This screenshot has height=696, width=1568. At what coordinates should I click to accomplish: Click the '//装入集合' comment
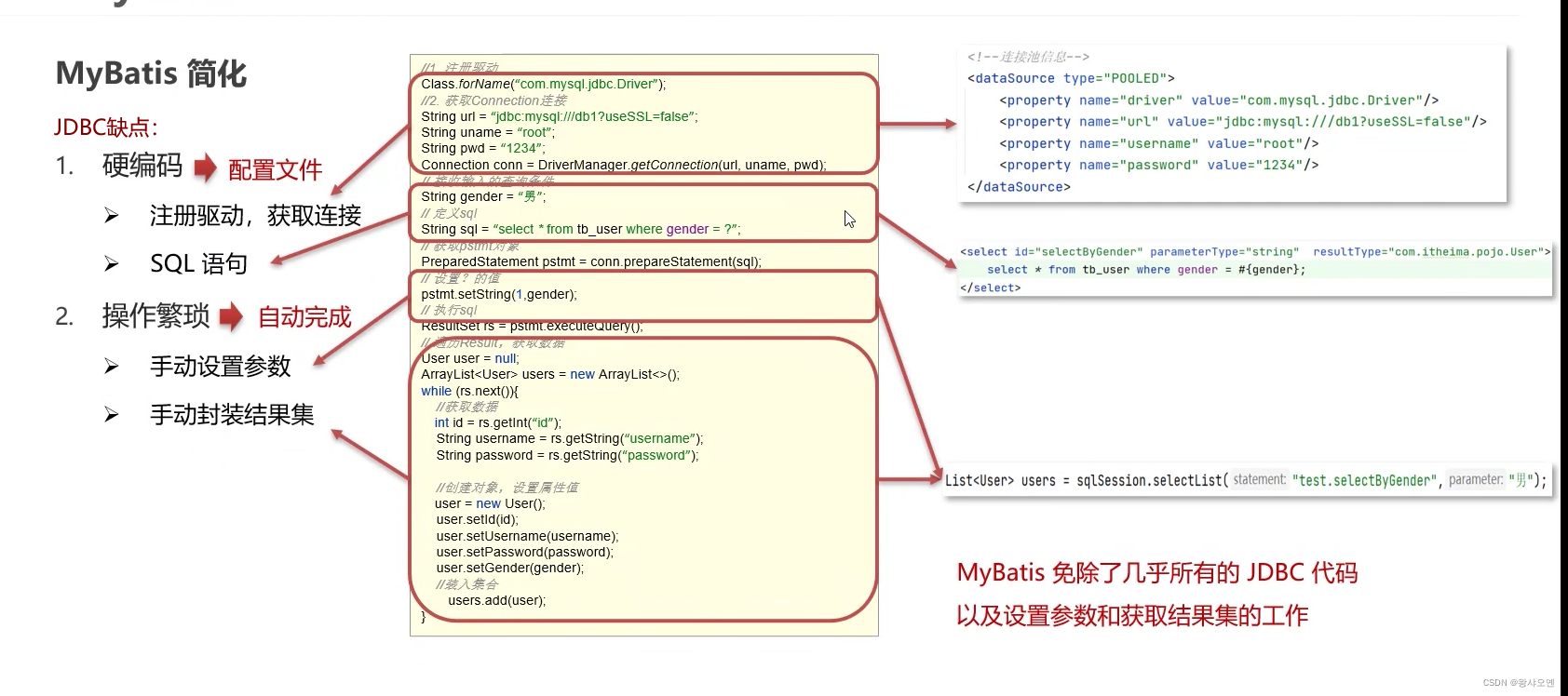467,584
